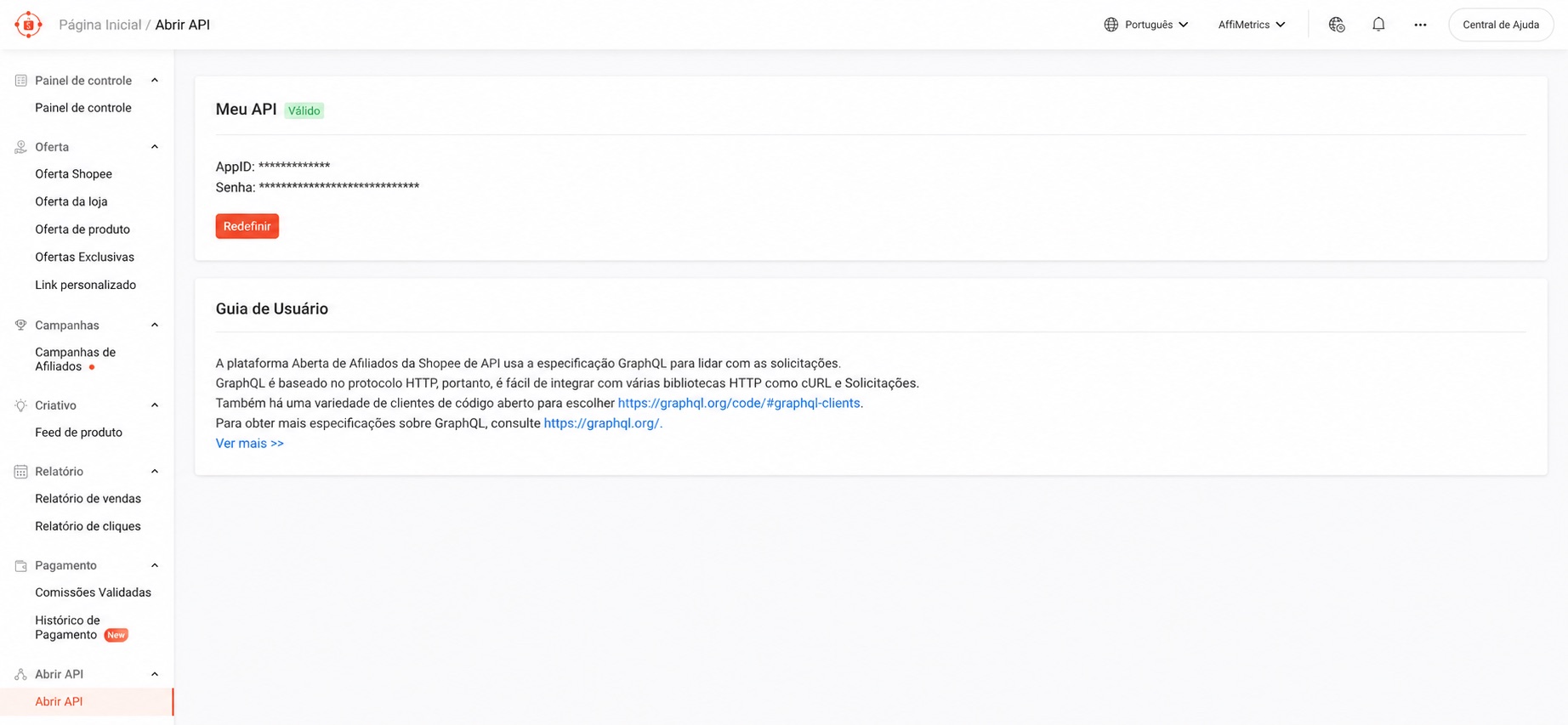Click the Pagamento wallet icon
The width and height of the screenshot is (1568, 725).
point(20,565)
